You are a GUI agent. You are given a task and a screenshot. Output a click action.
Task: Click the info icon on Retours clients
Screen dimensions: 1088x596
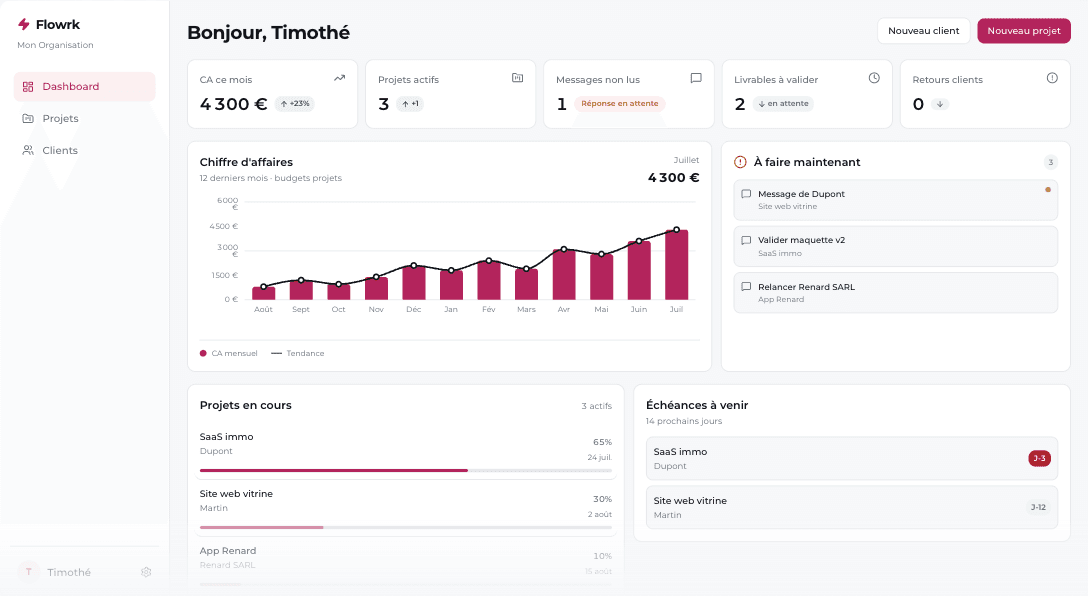tap(1052, 78)
